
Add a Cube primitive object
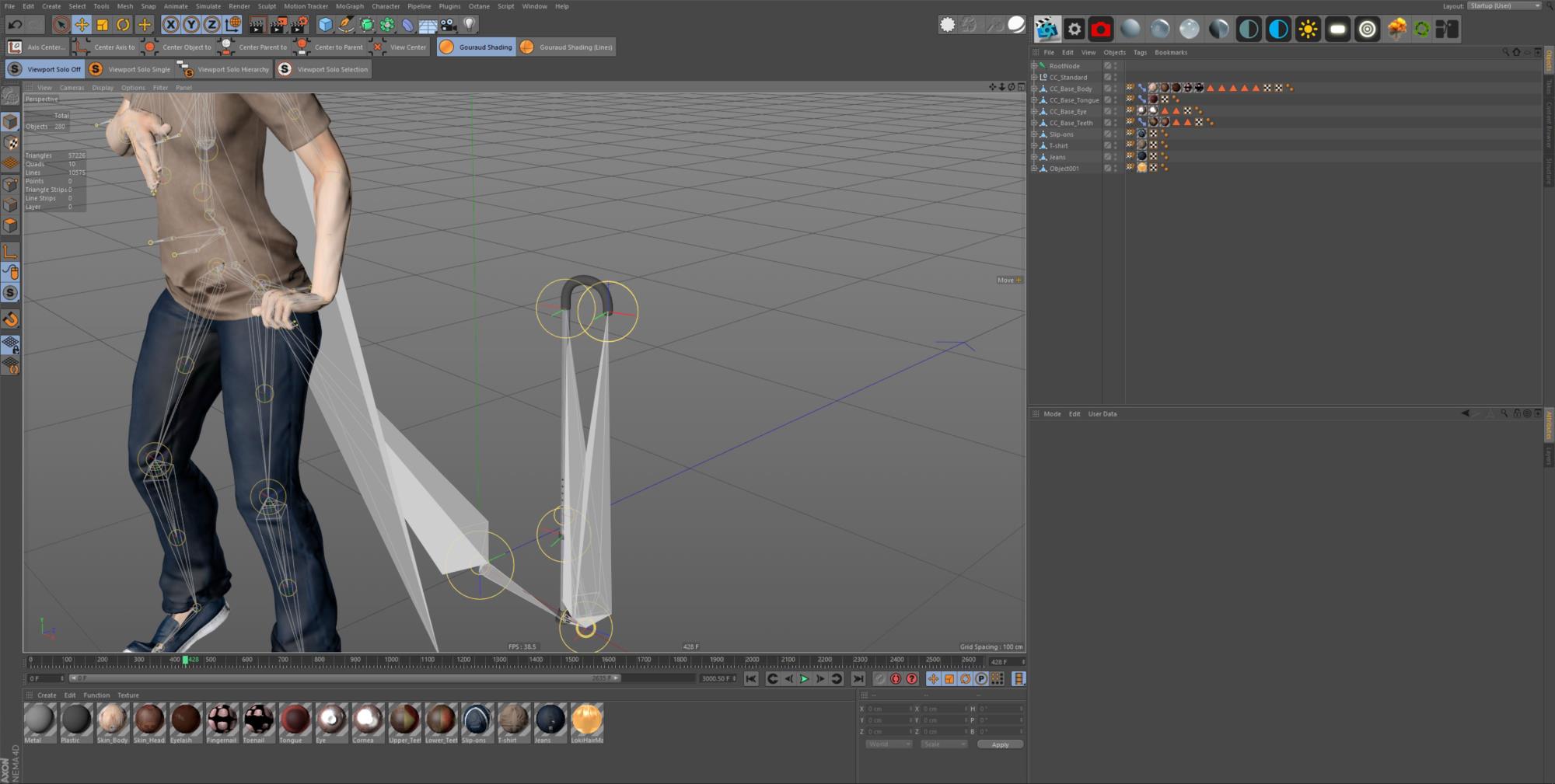pos(326,25)
